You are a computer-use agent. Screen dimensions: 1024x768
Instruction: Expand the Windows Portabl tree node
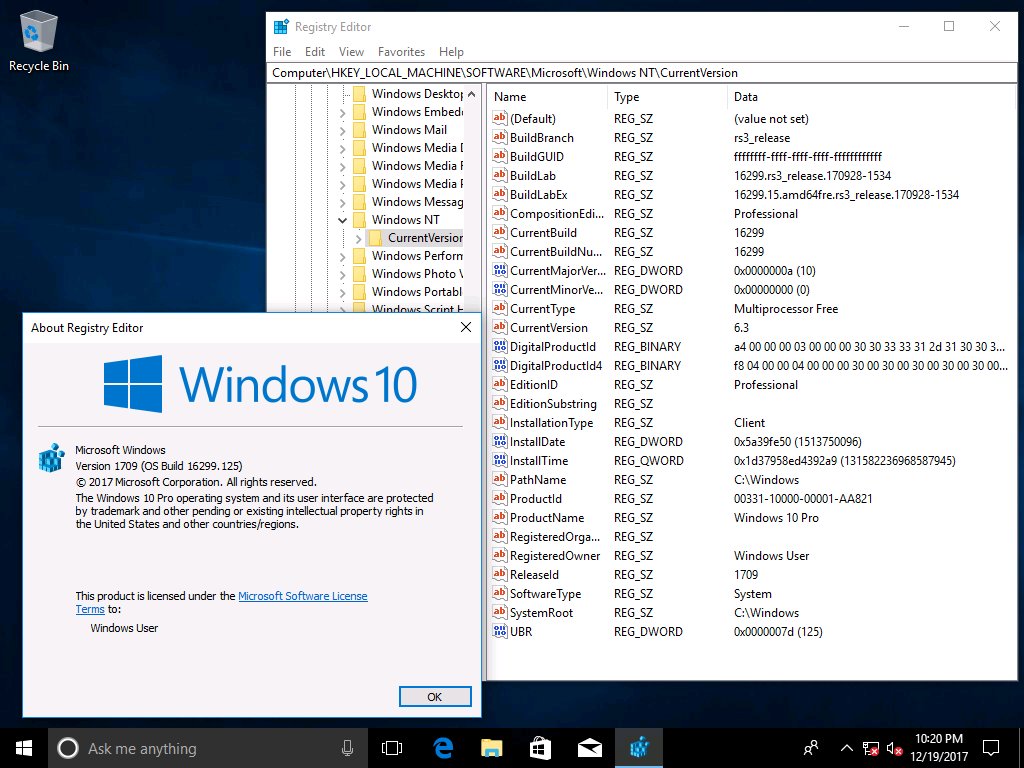pyautogui.click(x=342, y=293)
